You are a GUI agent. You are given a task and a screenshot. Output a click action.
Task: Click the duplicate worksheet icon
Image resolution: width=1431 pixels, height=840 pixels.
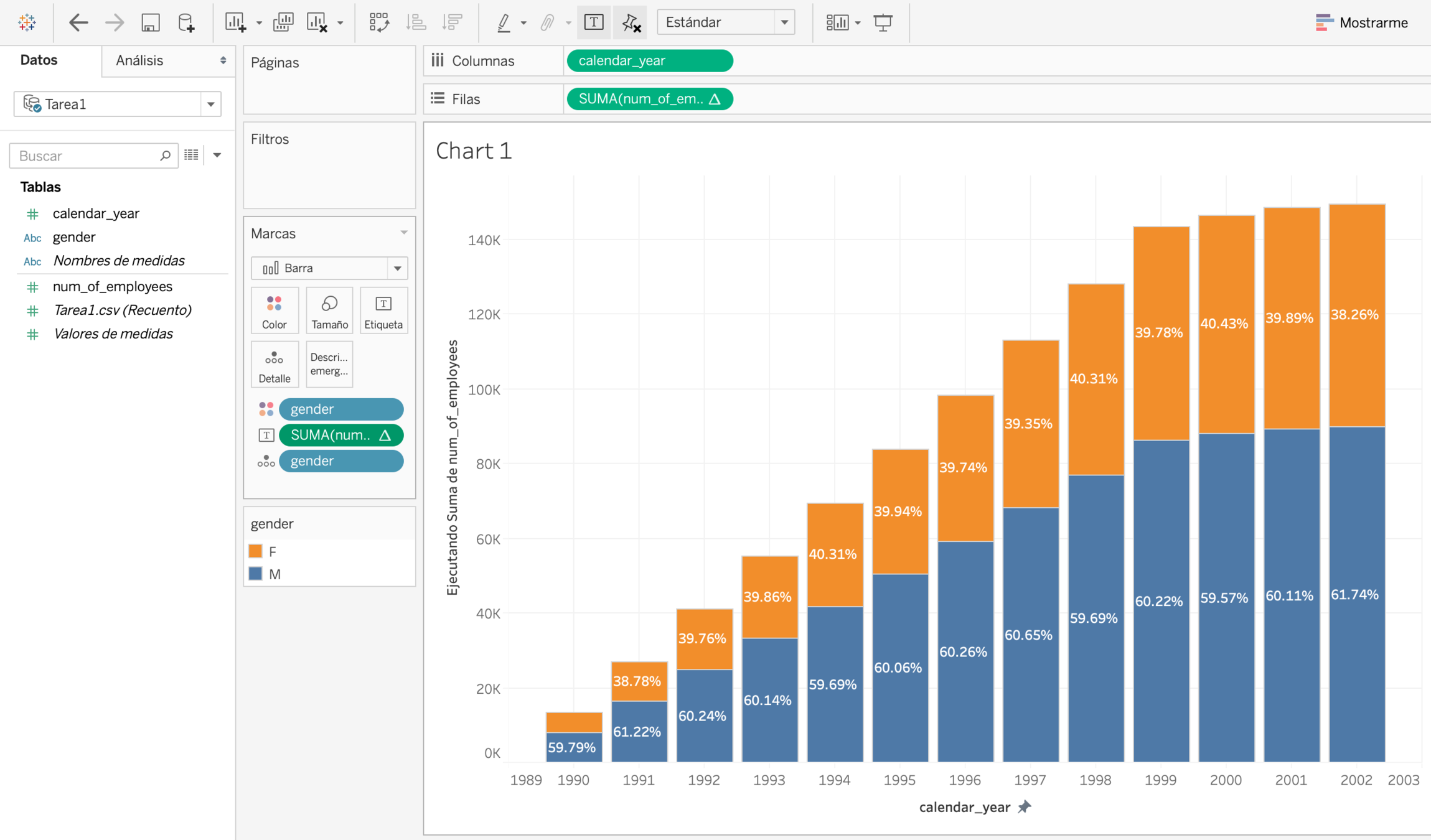click(283, 22)
